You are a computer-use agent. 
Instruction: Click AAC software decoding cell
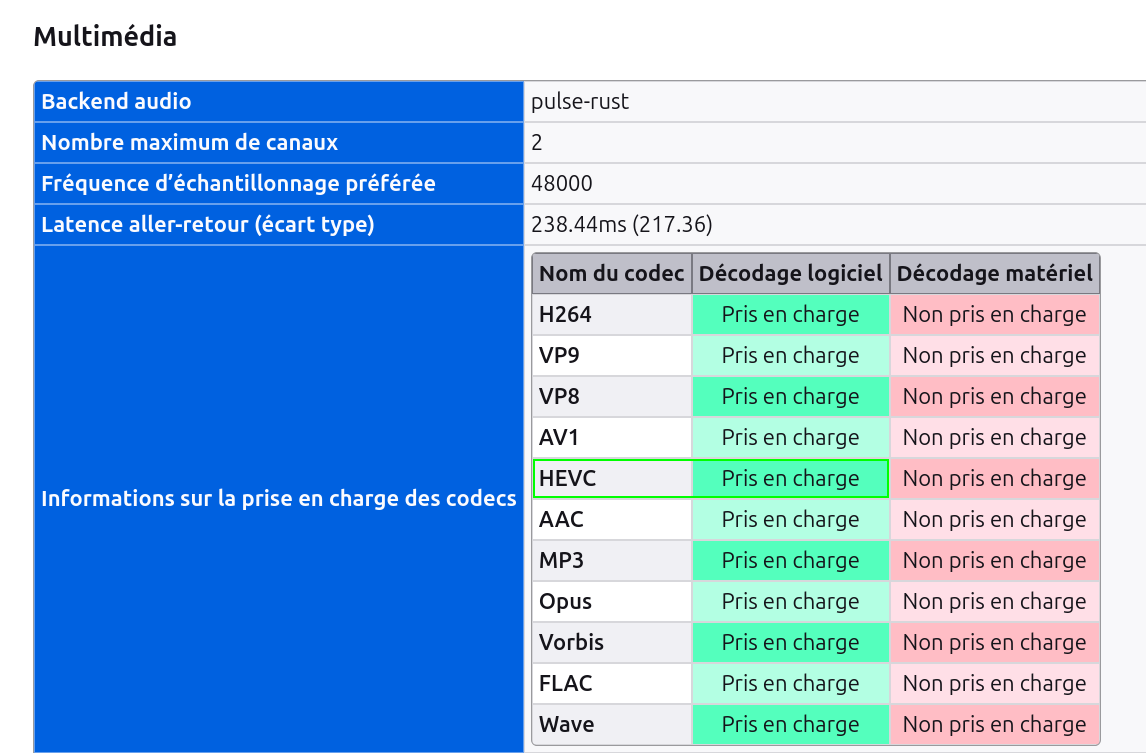pyautogui.click(x=791, y=519)
